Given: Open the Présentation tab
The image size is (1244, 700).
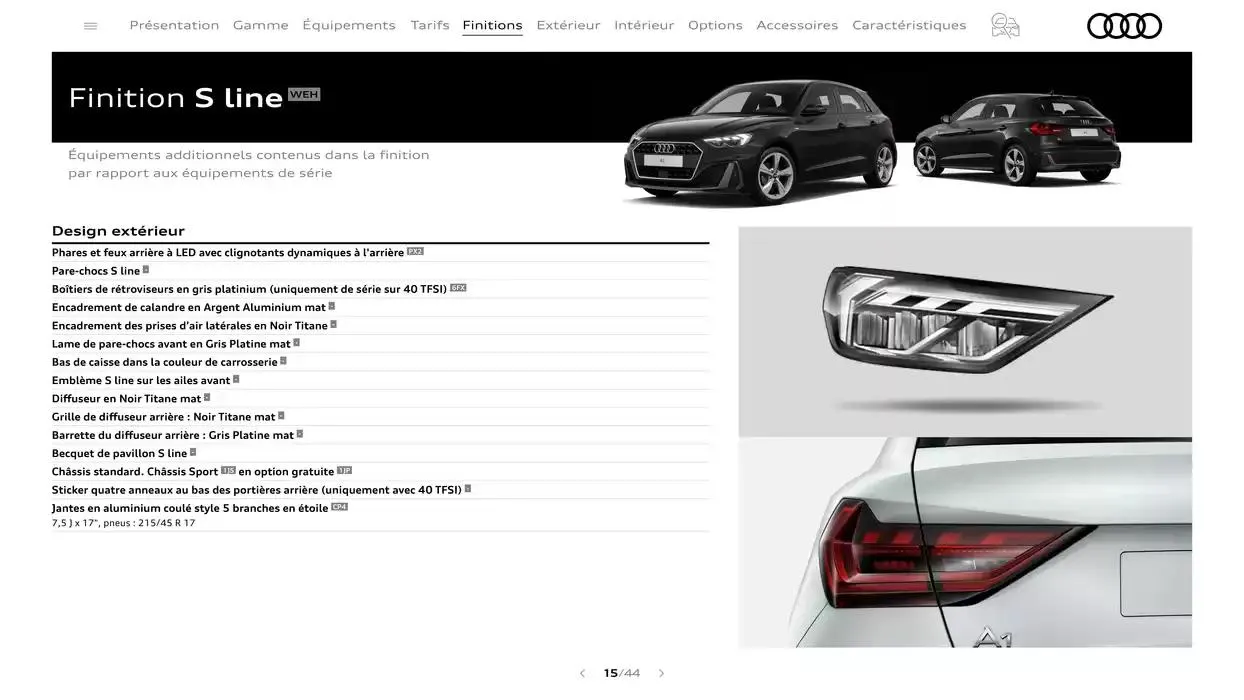Looking at the screenshot, I should pyautogui.click(x=174, y=25).
